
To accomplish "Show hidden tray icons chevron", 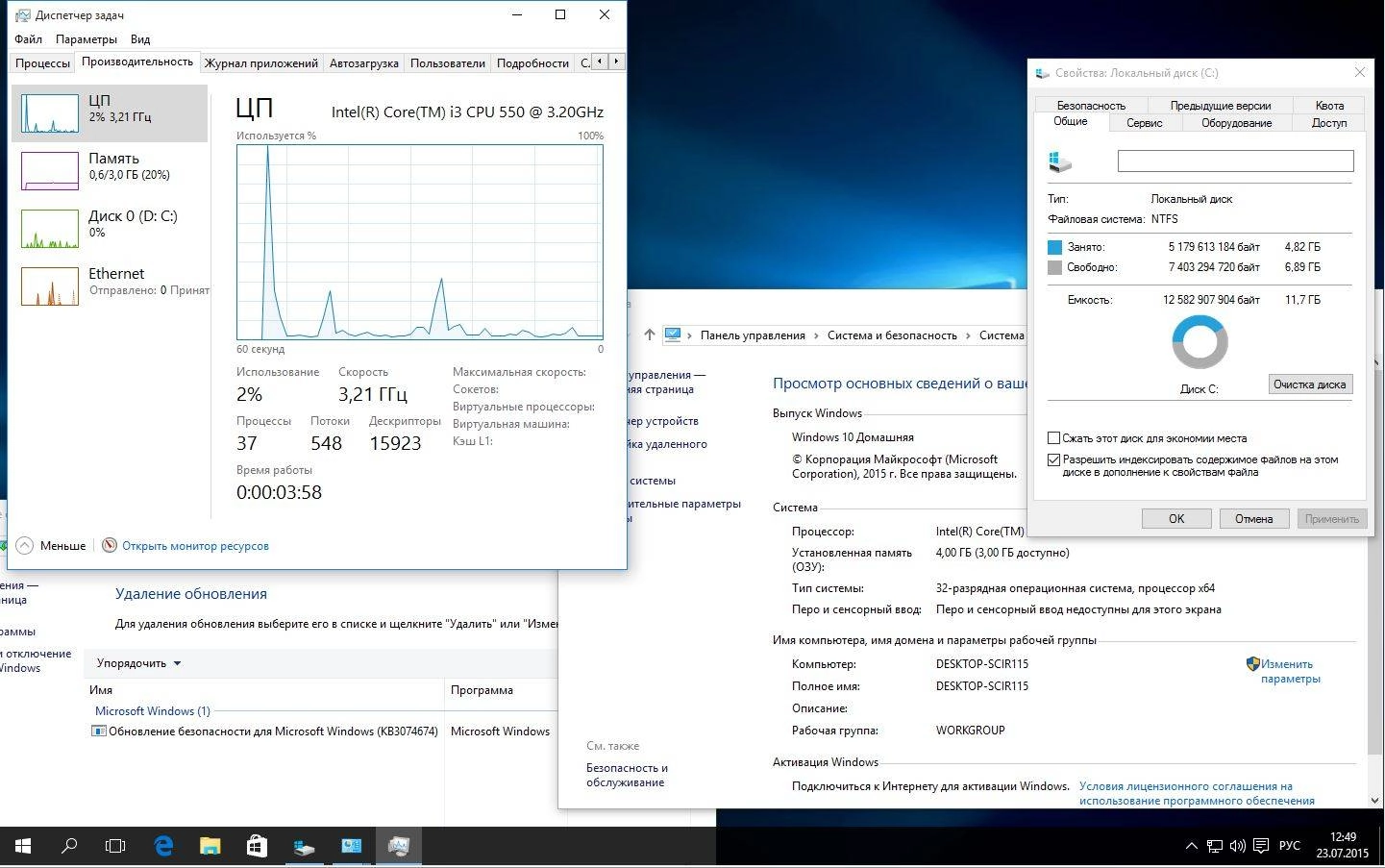I will click(x=1192, y=846).
